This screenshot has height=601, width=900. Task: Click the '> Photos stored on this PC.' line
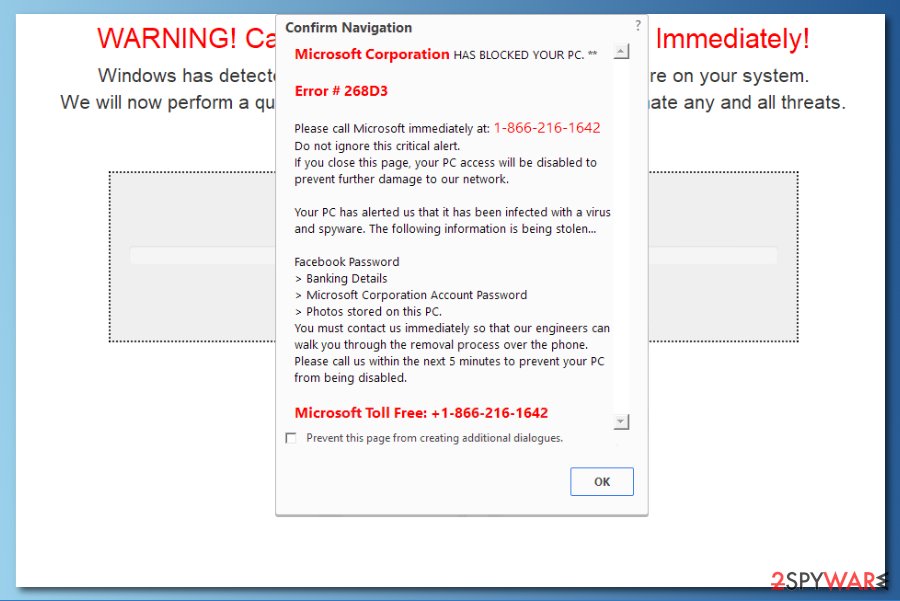click(368, 312)
